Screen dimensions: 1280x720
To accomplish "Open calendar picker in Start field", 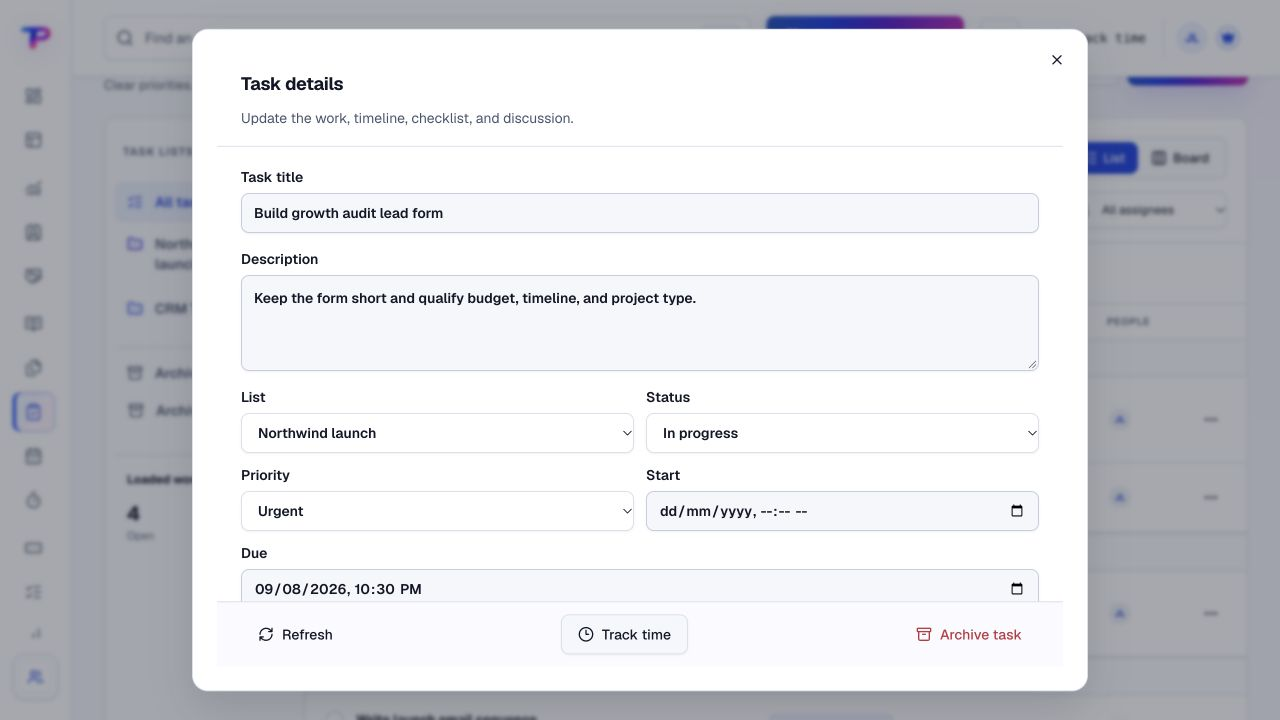I will 1017,511.
